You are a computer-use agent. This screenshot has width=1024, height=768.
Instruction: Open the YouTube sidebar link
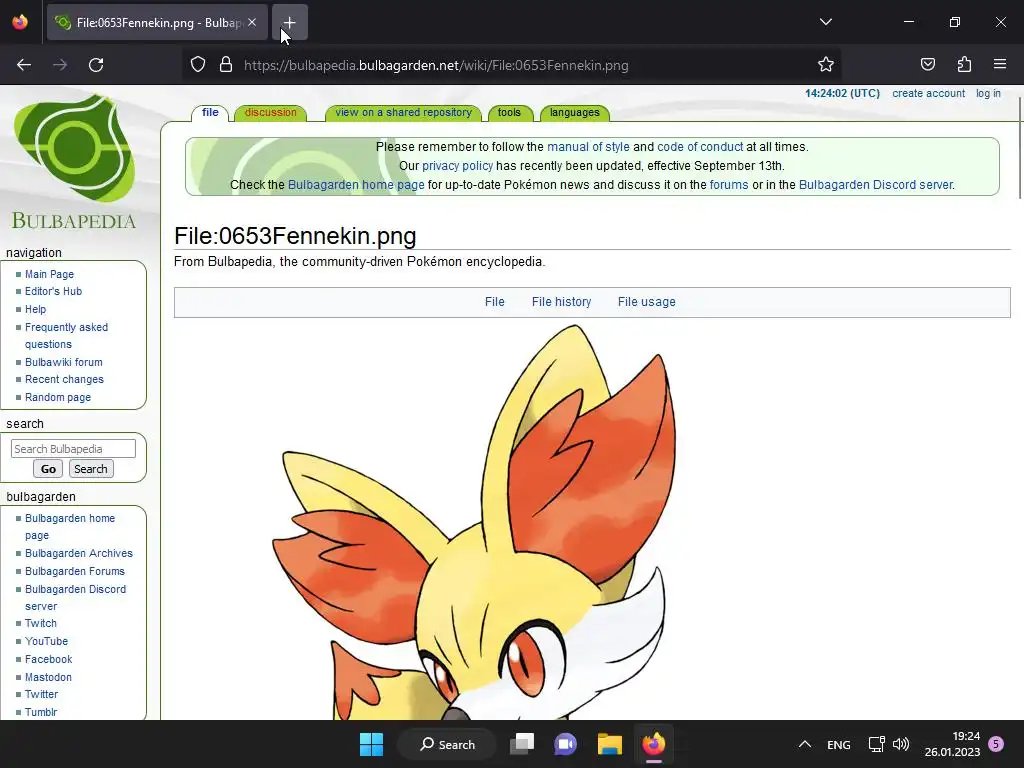pos(46,641)
